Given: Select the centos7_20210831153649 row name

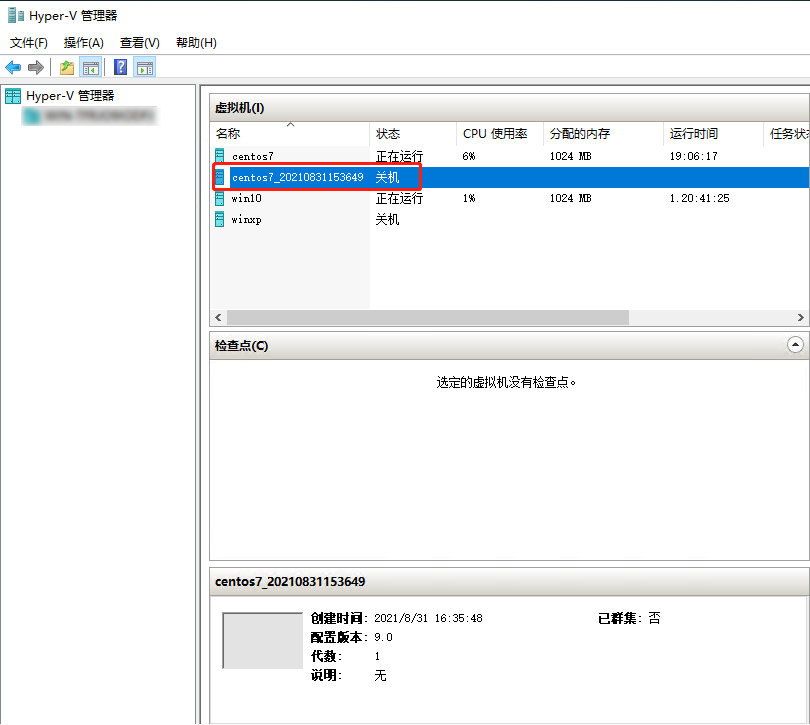Looking at the screenshot, I should pyautogui.click(x=298, y=177).
